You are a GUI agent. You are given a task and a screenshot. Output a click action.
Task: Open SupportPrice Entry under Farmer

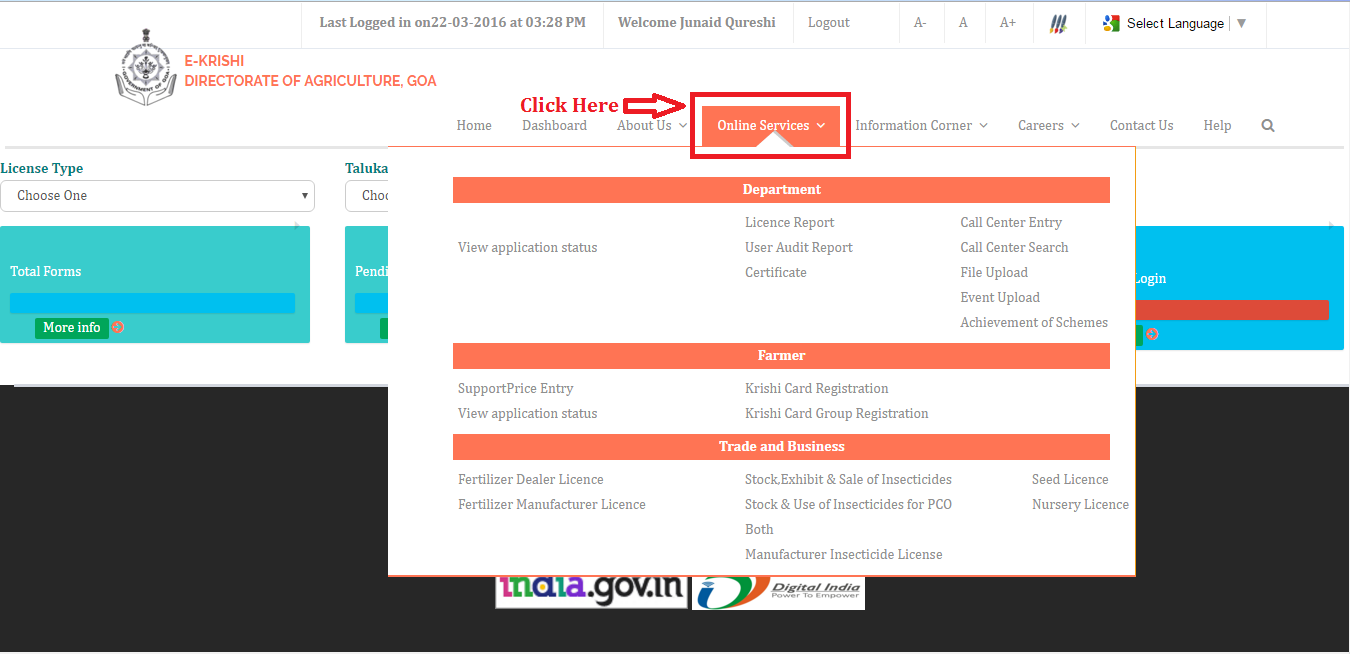coord(515,388)
